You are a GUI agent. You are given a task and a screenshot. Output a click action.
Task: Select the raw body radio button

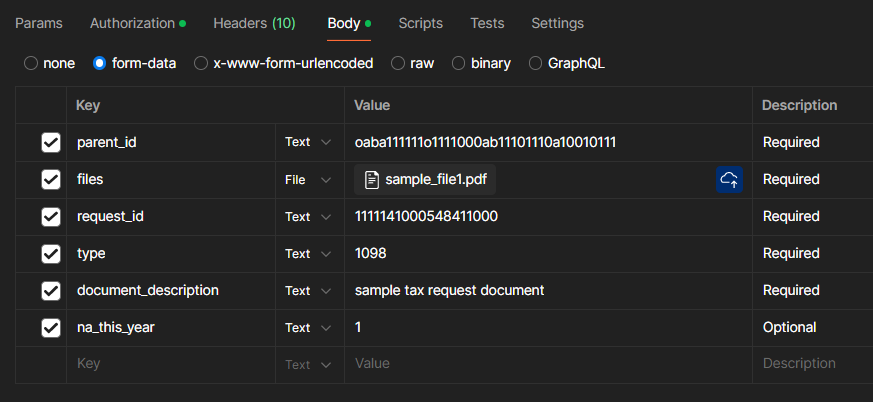(398, 63)
